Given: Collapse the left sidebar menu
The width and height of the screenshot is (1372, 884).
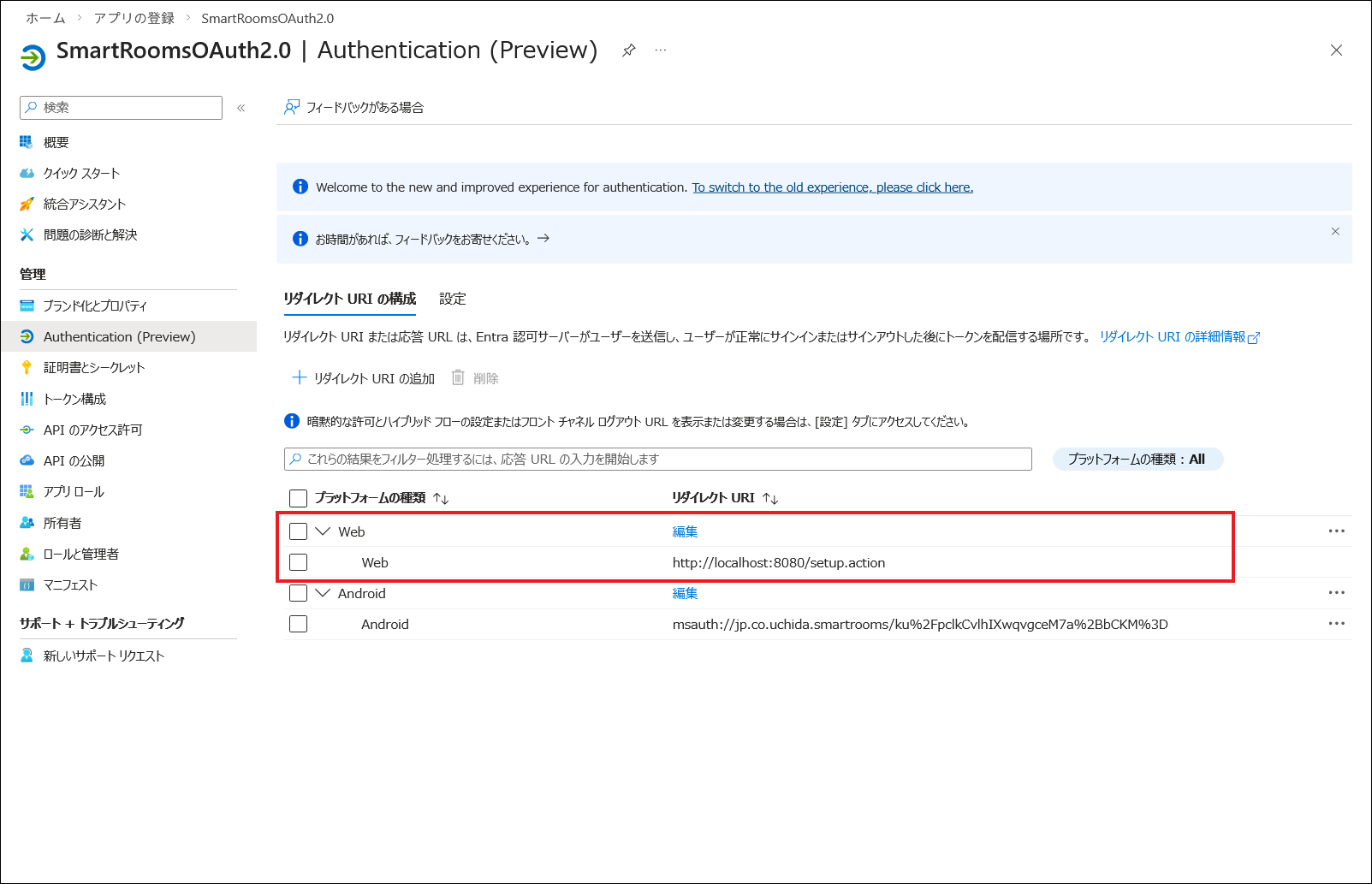Looking at the screenshot, I should pyautogui.click(x=241, y=108).
